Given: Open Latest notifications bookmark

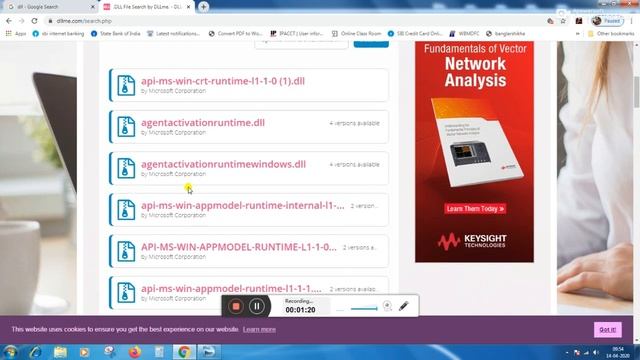Looking at the screenshot, I should tap(173, 33).
